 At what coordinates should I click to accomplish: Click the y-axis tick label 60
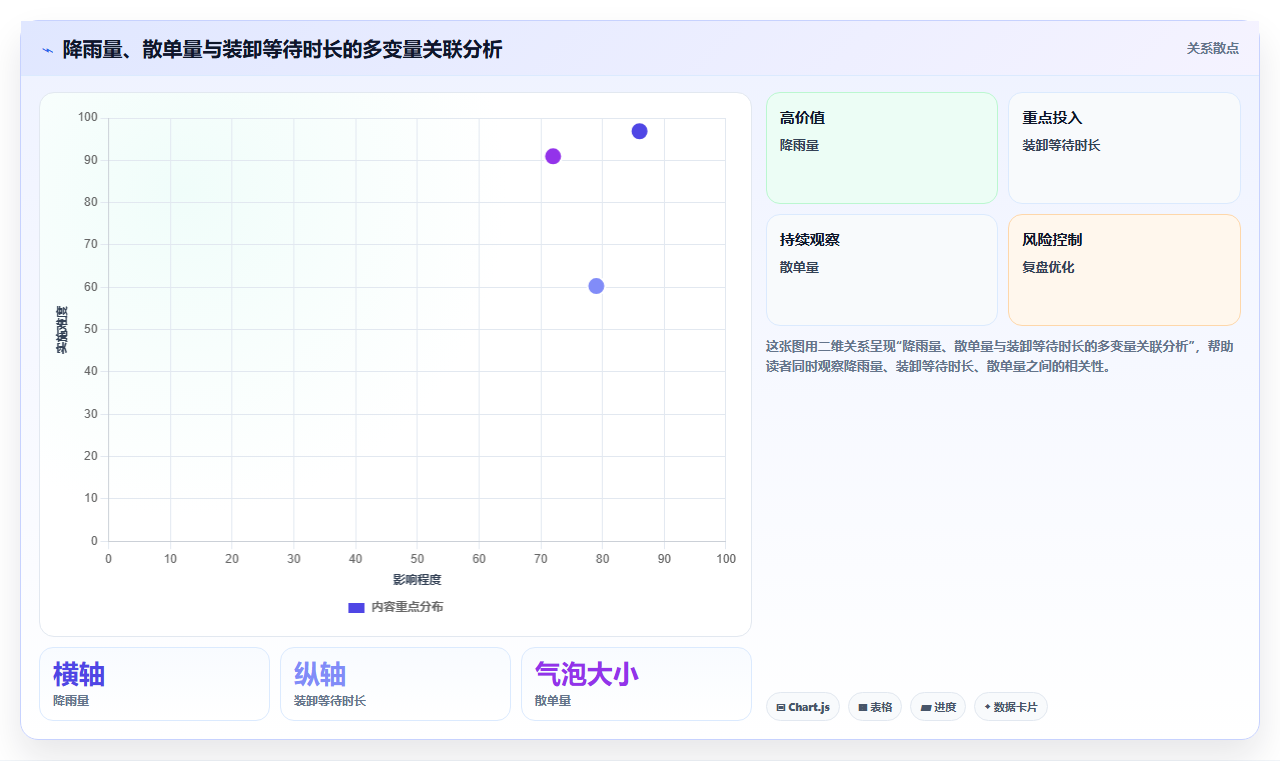point(91,287)
